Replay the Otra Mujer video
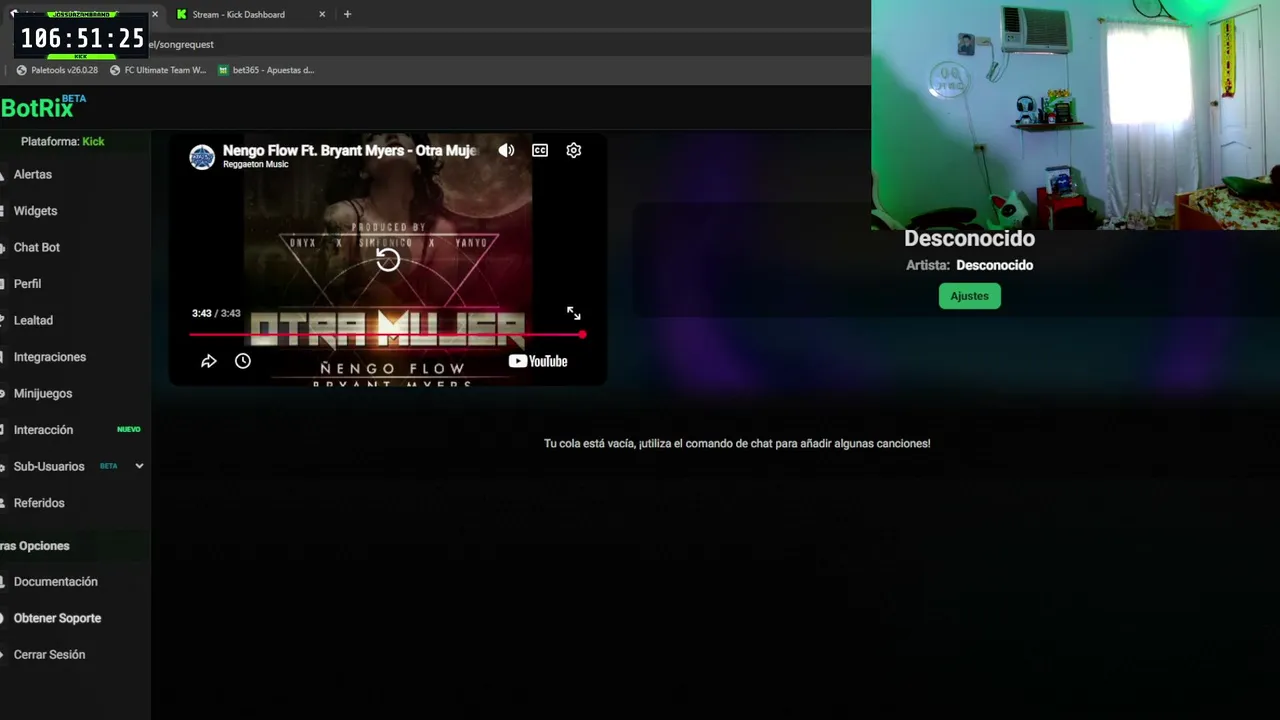This screenshot has height=720, width=1280. [x=388, y=260]
